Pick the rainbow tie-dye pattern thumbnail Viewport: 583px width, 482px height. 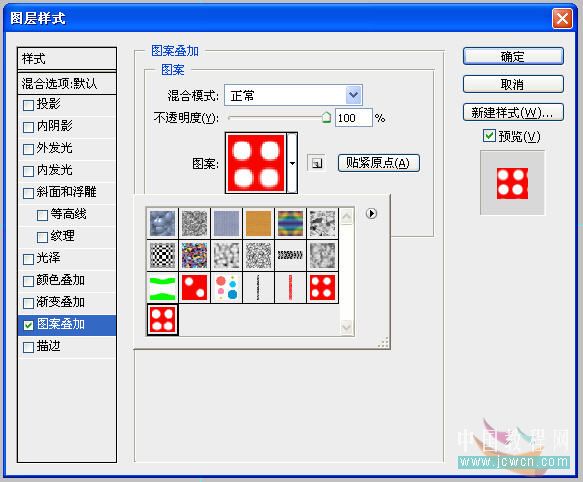click(290, 223)
